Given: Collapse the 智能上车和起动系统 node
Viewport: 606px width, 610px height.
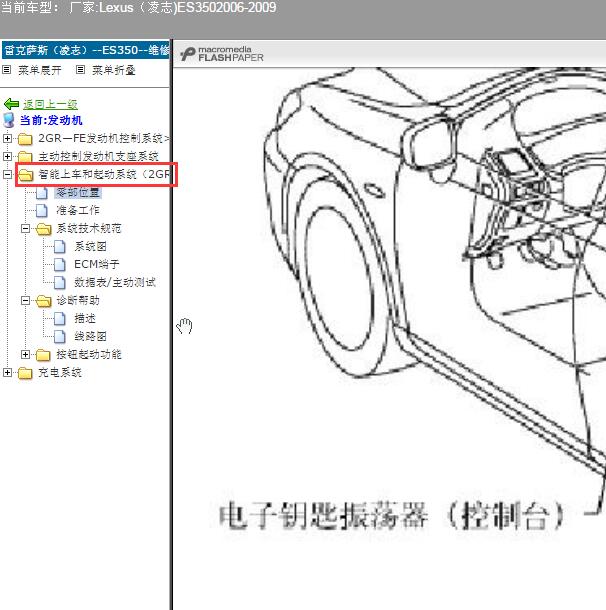Looking at the screenshot, I should pyautogui.click(x=7, y=174).
